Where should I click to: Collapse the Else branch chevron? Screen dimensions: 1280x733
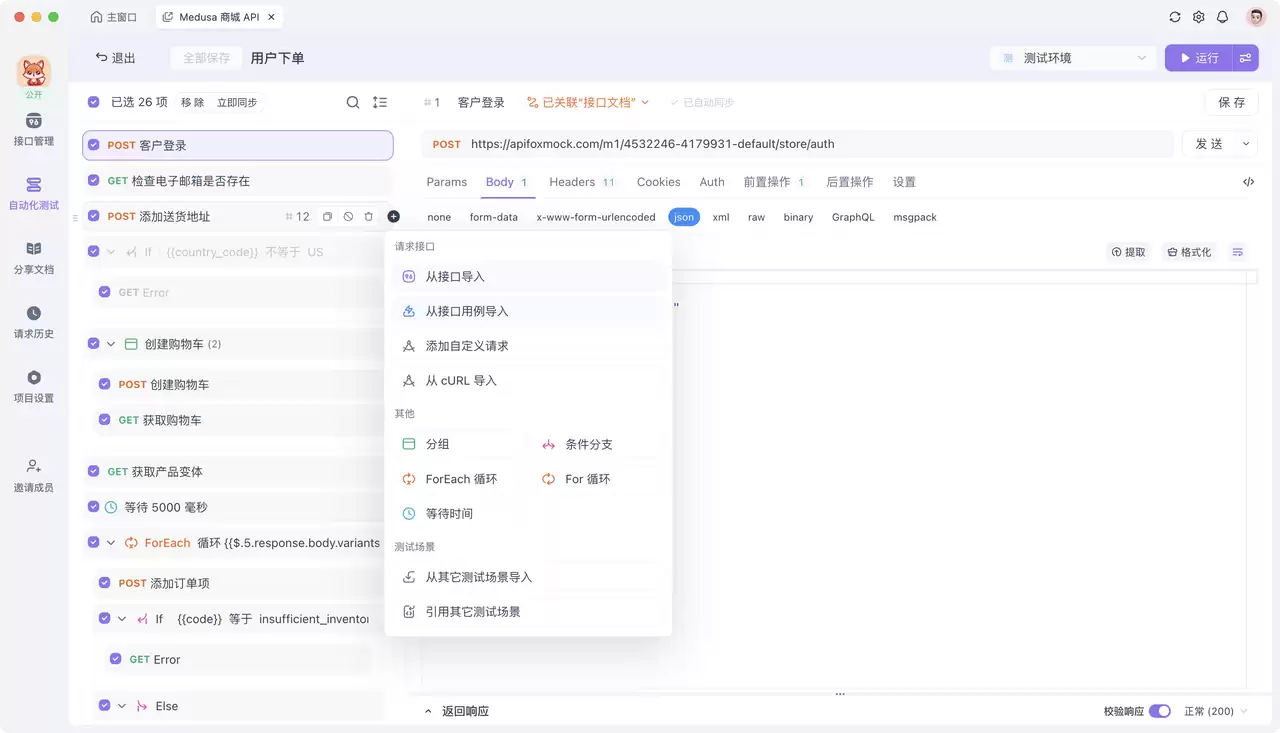click(122, 706)
